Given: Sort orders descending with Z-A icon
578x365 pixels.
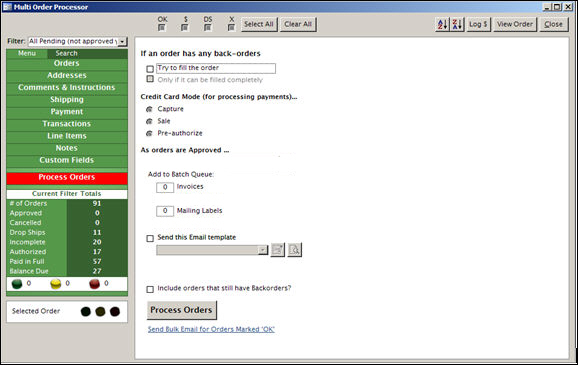Looking at the screenshot, I should click(x=457, y=24).
